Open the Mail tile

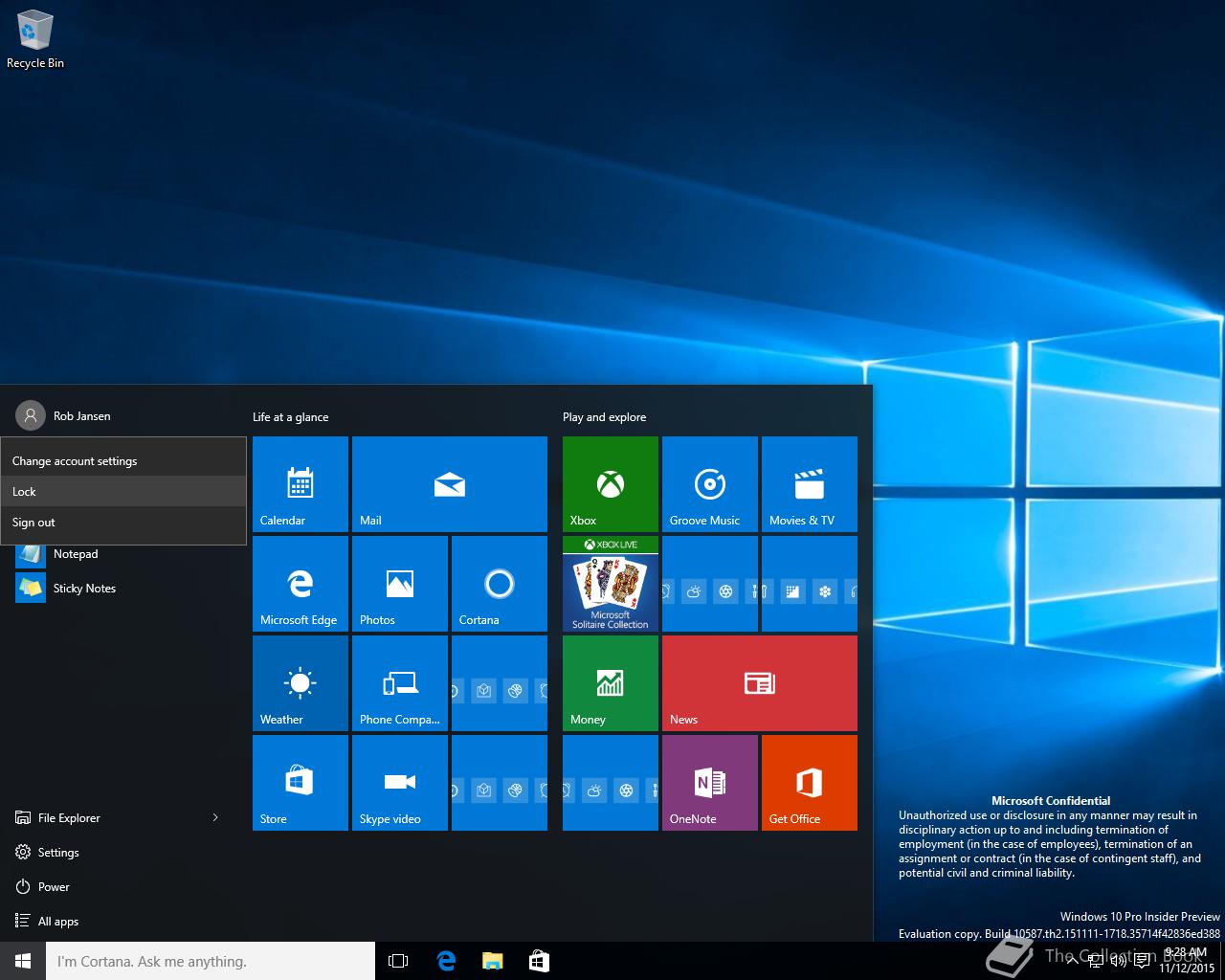[x=450, y=484]
